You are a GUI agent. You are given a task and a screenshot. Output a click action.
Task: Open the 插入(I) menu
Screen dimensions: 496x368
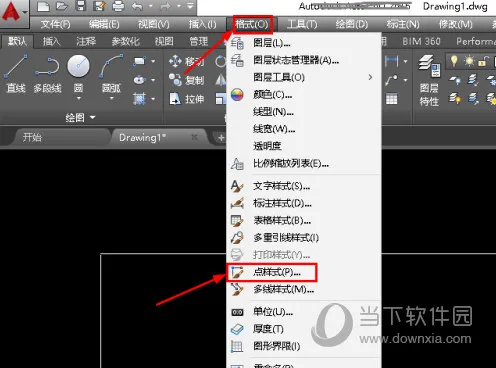click(x=202, y=24)
